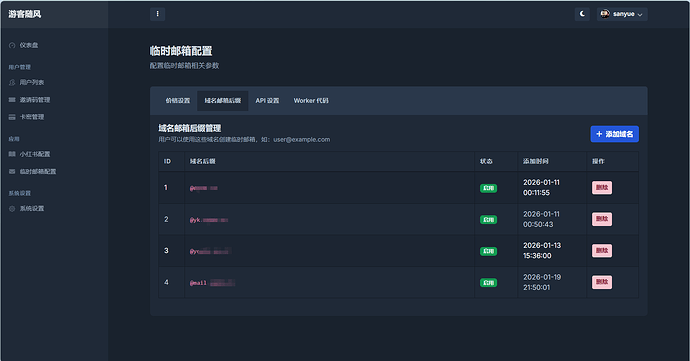Switch to the Worker 代码 tab
This screenshot has width=690, height=361.
tap(311, 101)
